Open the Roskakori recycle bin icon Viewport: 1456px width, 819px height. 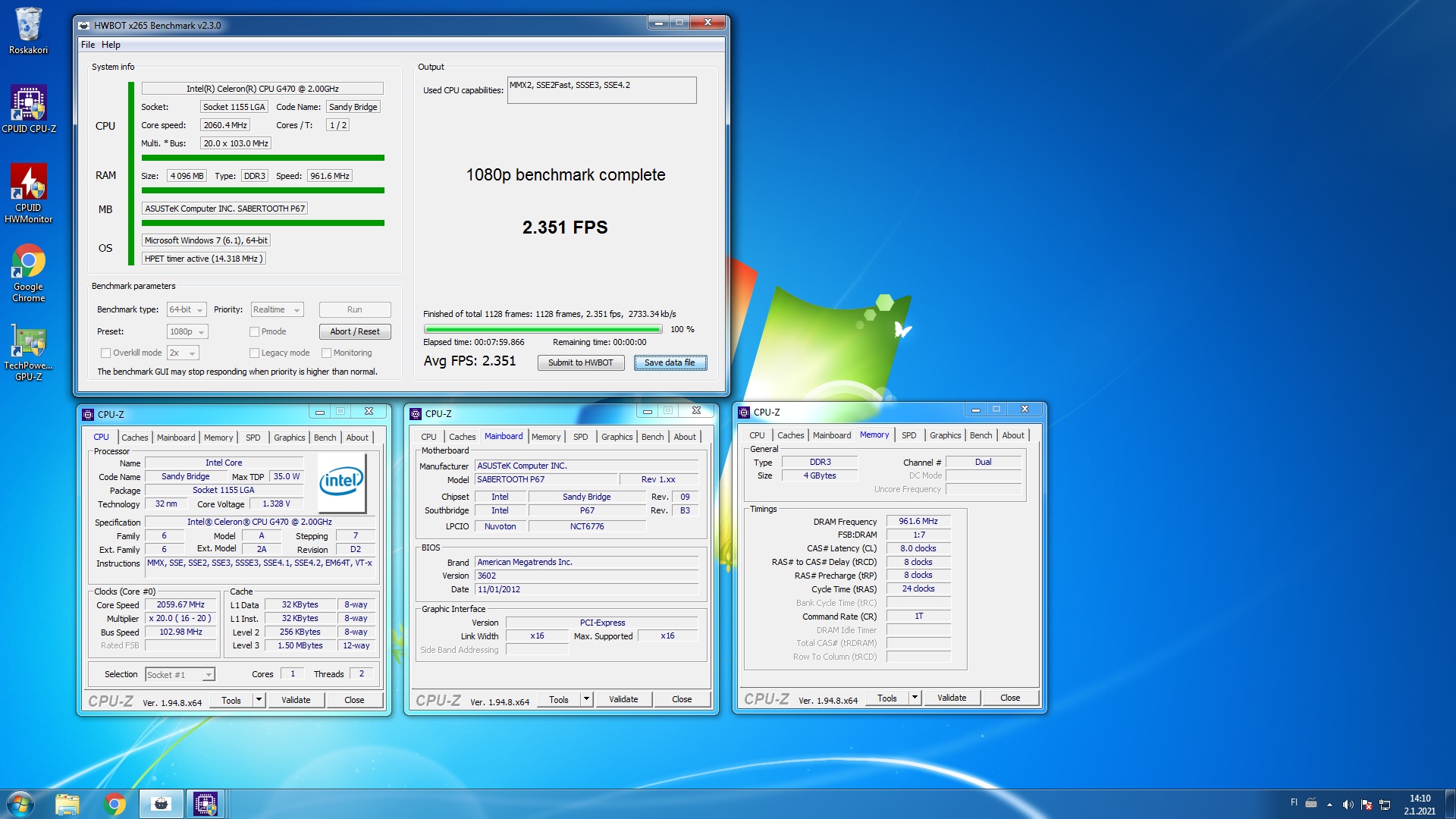pyautogui.click(x=28, y=31)
